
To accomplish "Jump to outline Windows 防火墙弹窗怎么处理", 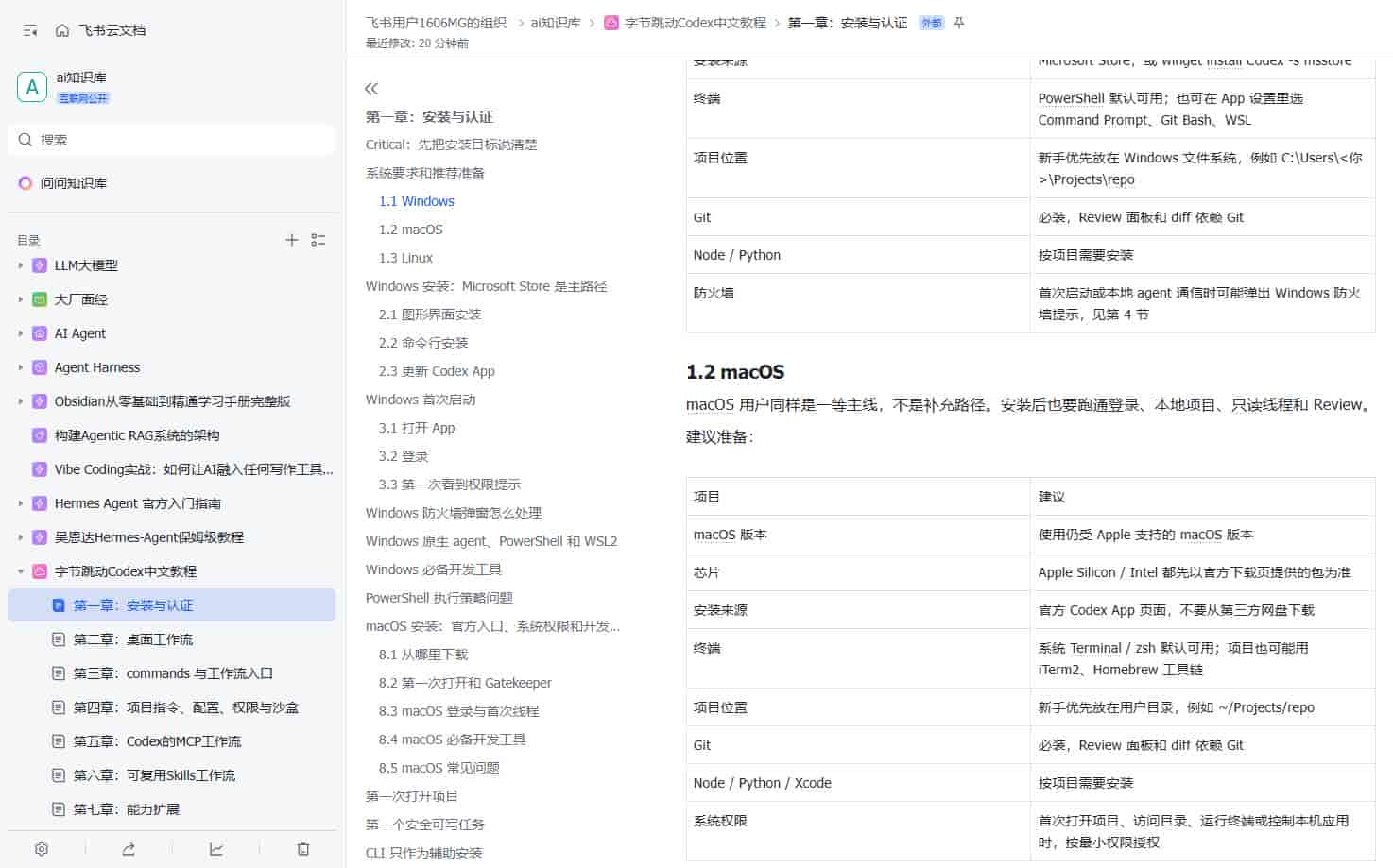I will point(454,513).
